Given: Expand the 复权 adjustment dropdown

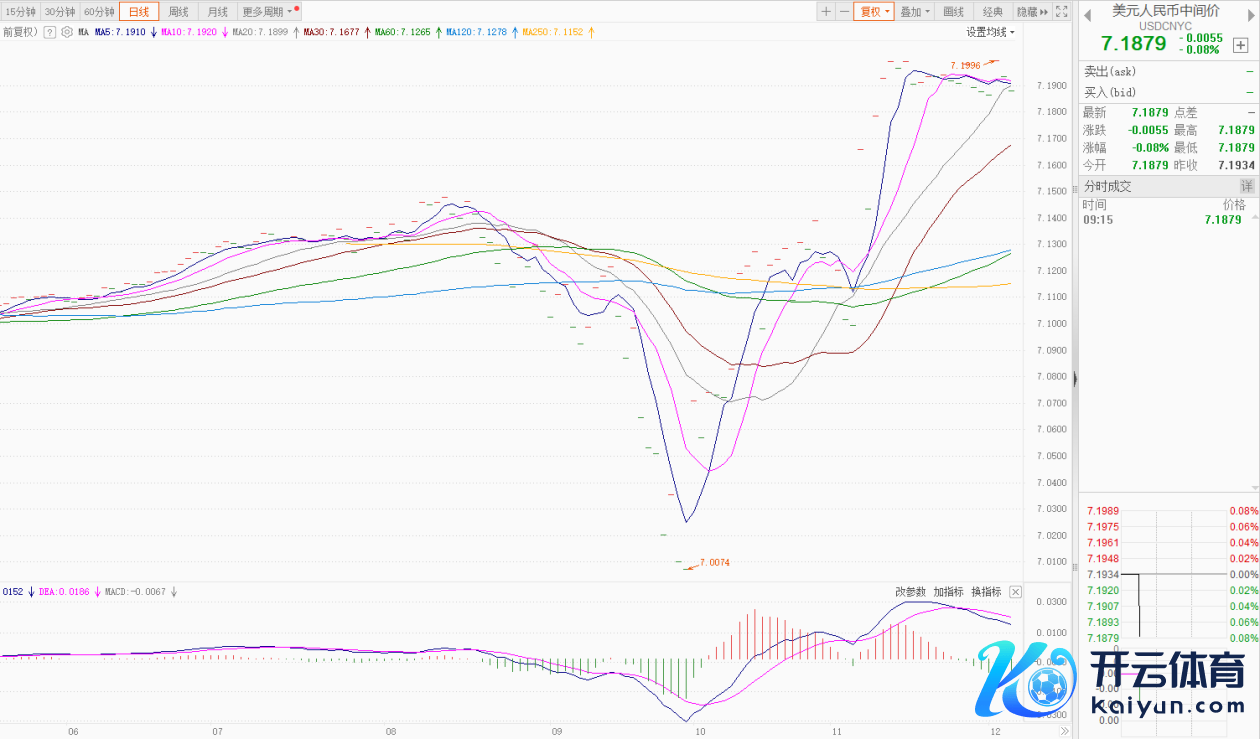Looking at the screenshot, I should coord(875,12).
